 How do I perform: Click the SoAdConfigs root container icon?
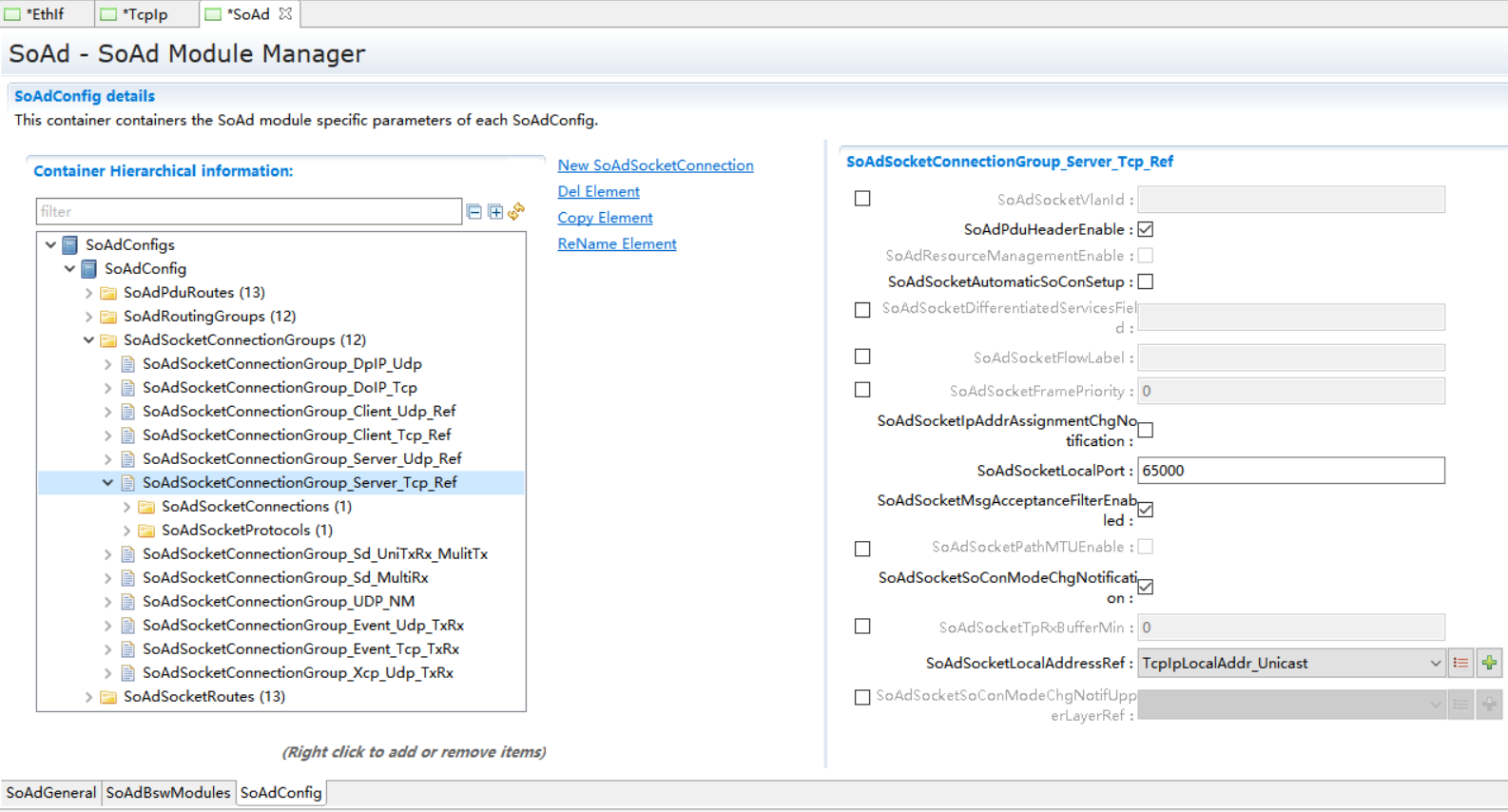tap(70, 245)
